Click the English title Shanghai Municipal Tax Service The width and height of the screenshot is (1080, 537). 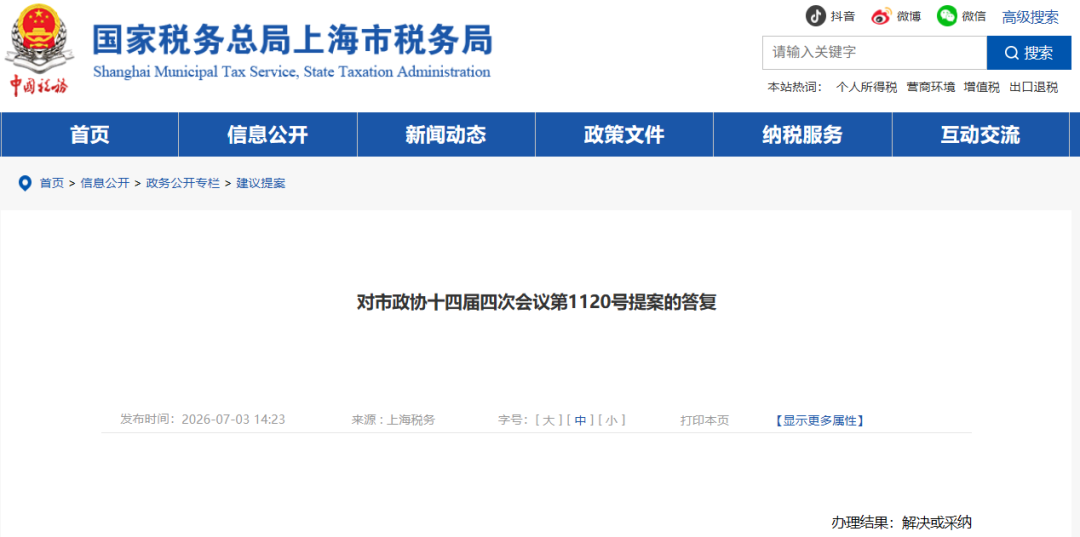click(x=194, y=72)
